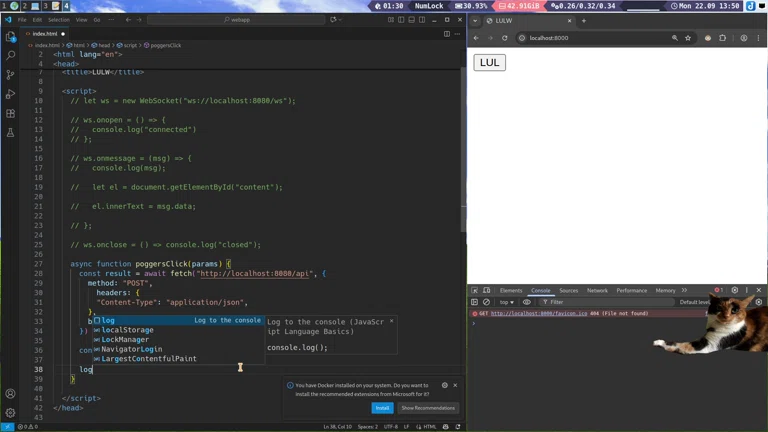Image resolution: width=768 pixels, height=432 pixels.
Task: Toggle live expression eye icon
Action: coord(527,301)
